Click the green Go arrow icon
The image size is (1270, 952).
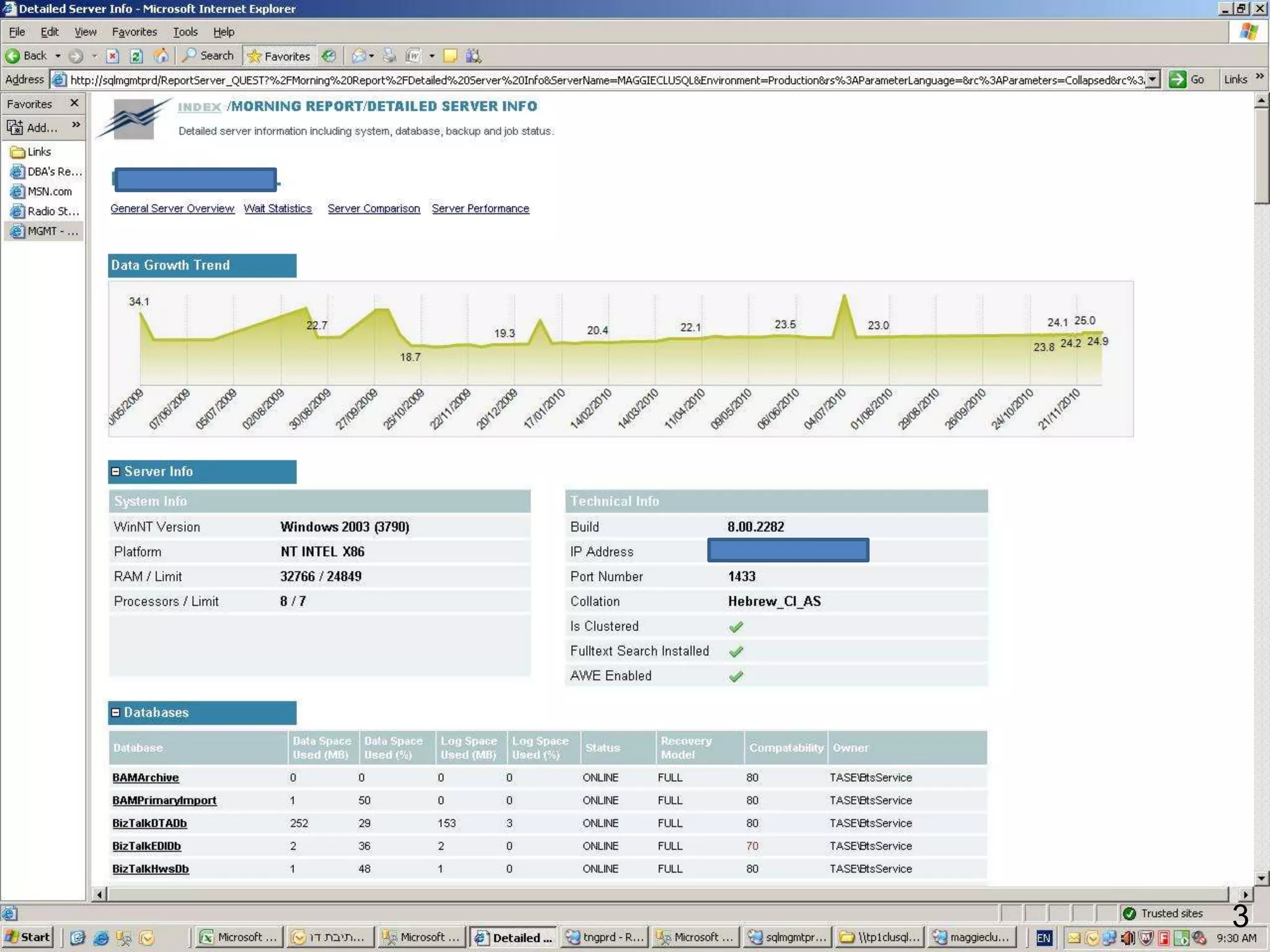(1176, 79)
